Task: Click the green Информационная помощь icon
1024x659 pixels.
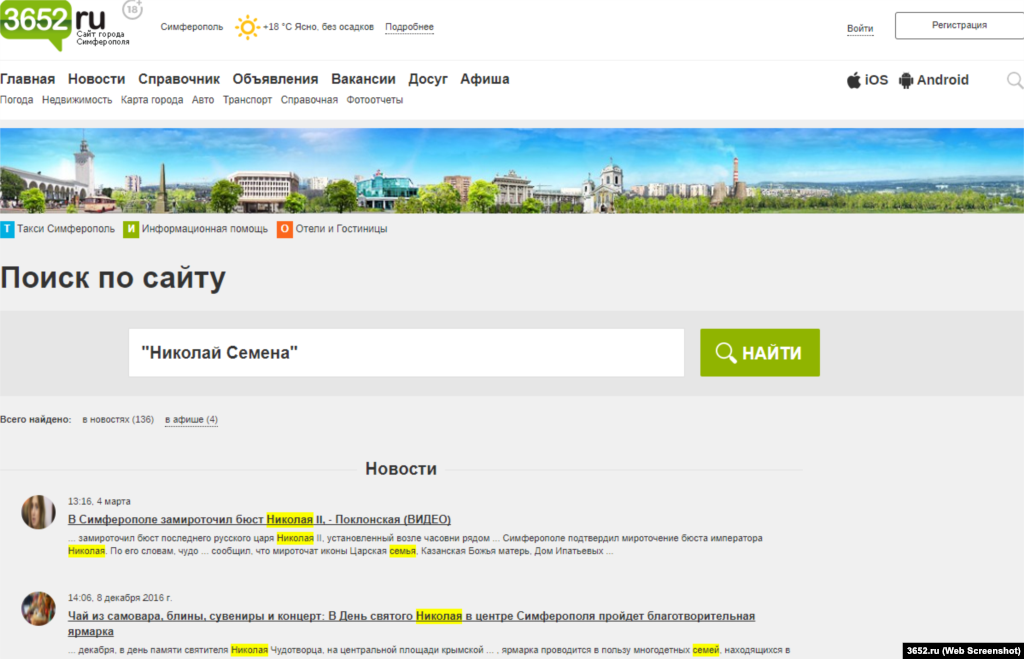Action: 131,229
